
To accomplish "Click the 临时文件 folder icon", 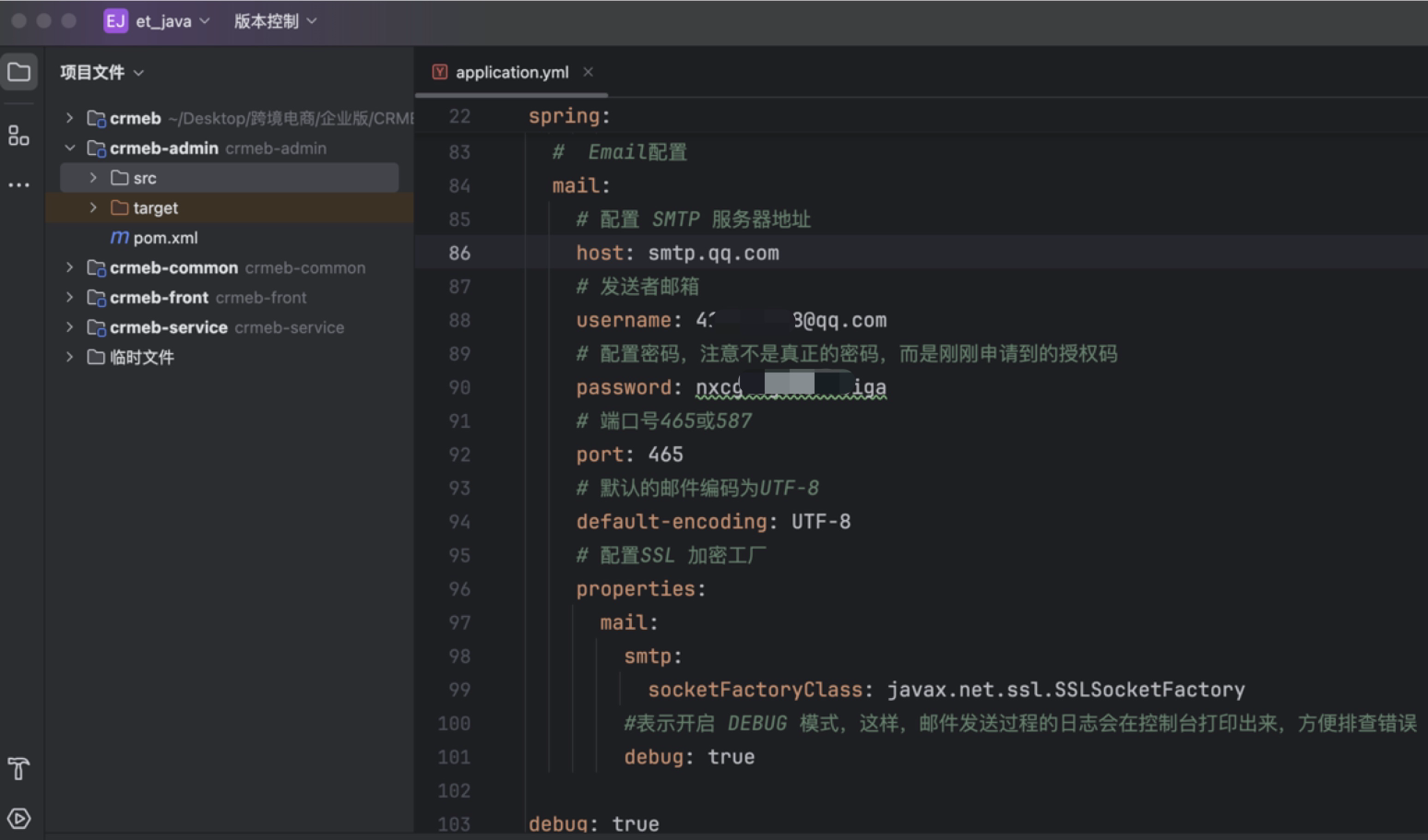I will click(x=96, y=357).
